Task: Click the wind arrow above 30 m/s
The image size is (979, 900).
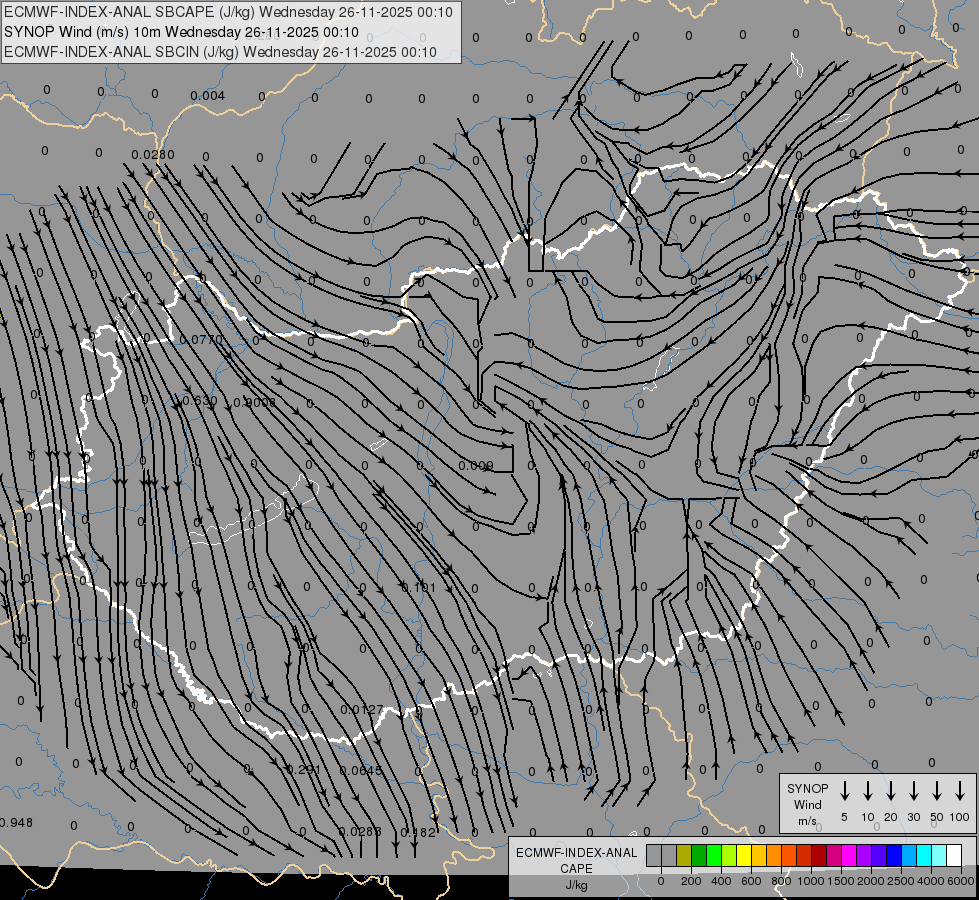Action: coord(913,791)
